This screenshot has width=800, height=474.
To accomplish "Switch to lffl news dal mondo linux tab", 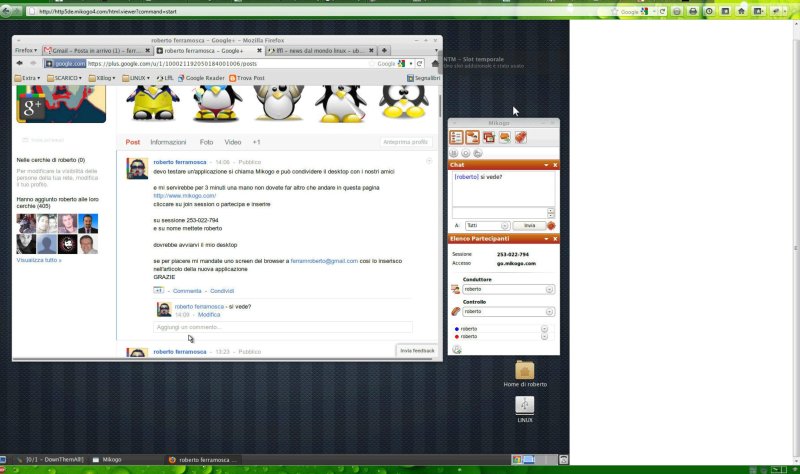I will [x=321, y=51].
